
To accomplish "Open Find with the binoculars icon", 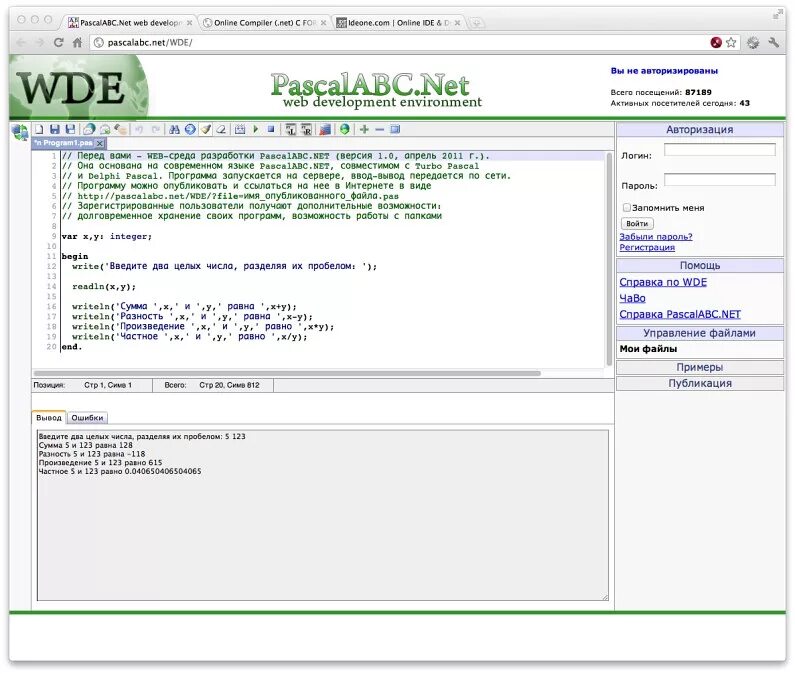I will point(174,129).
